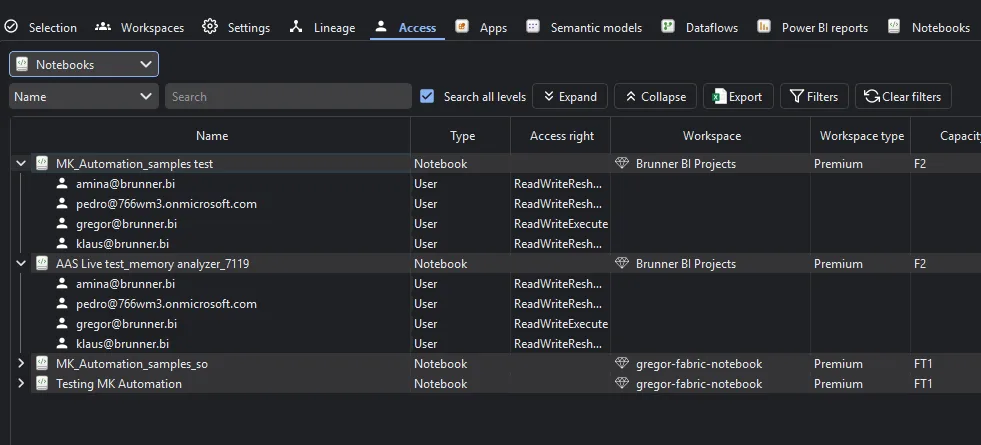
Task: Open the Name search field dropdown
Action: pos(84,96)
